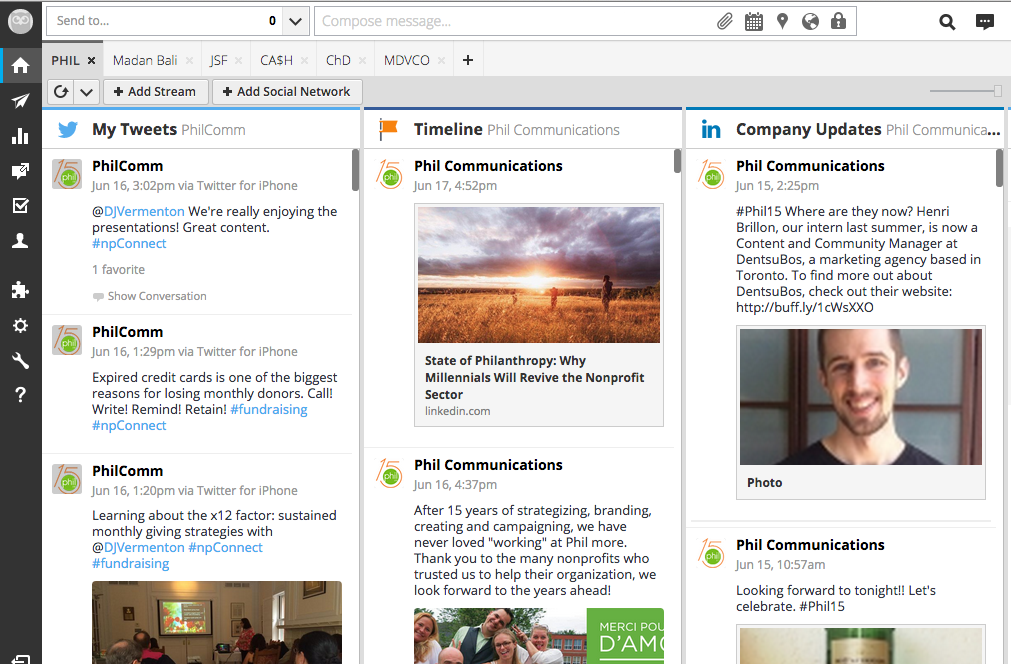Click the LinkedIn icon in Company Updates
This screenshot has height=664, width=1011.
coord(711,130)
